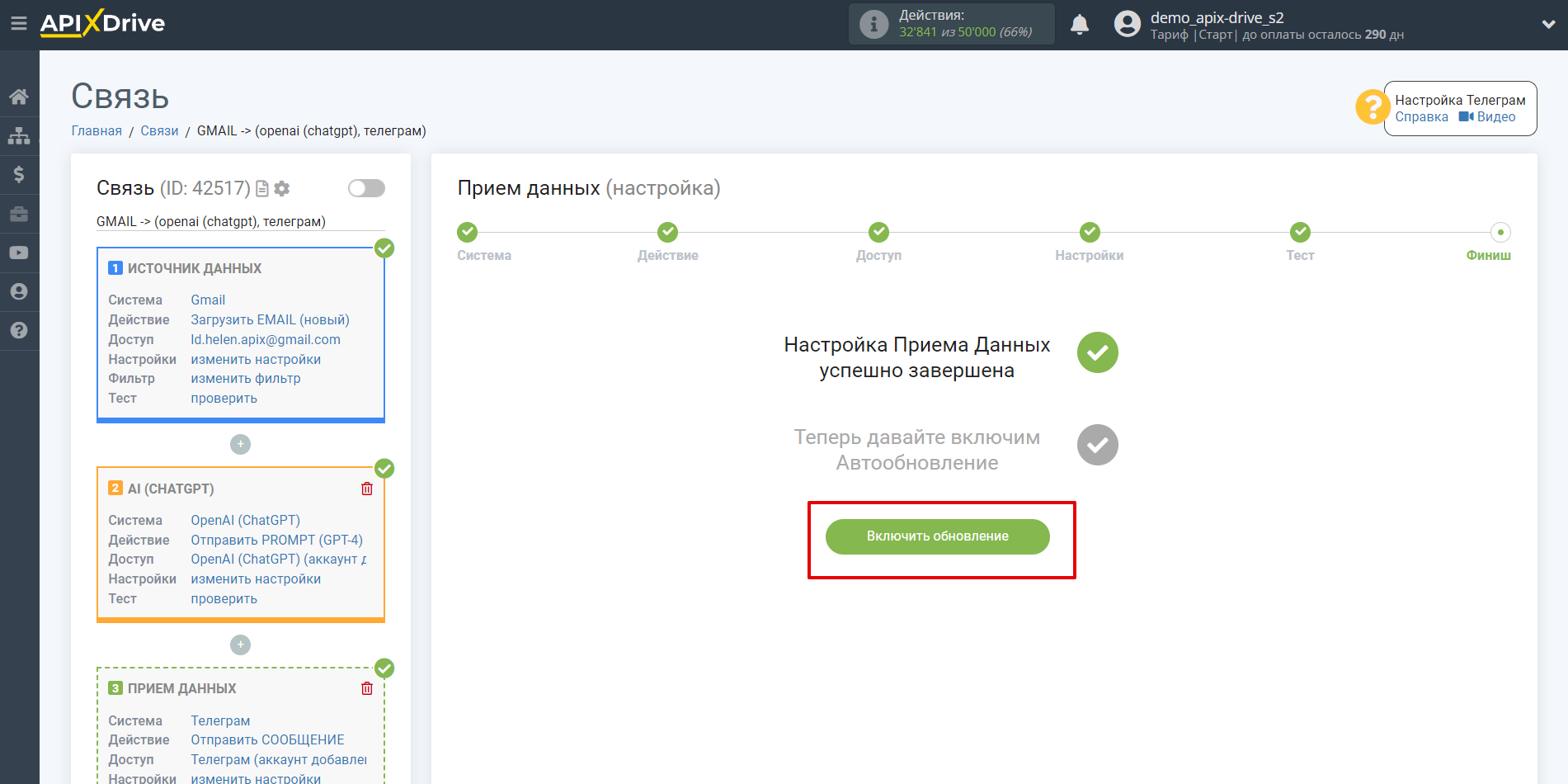
Task: Open the Справка help link
Action: tap(1421, 117)
